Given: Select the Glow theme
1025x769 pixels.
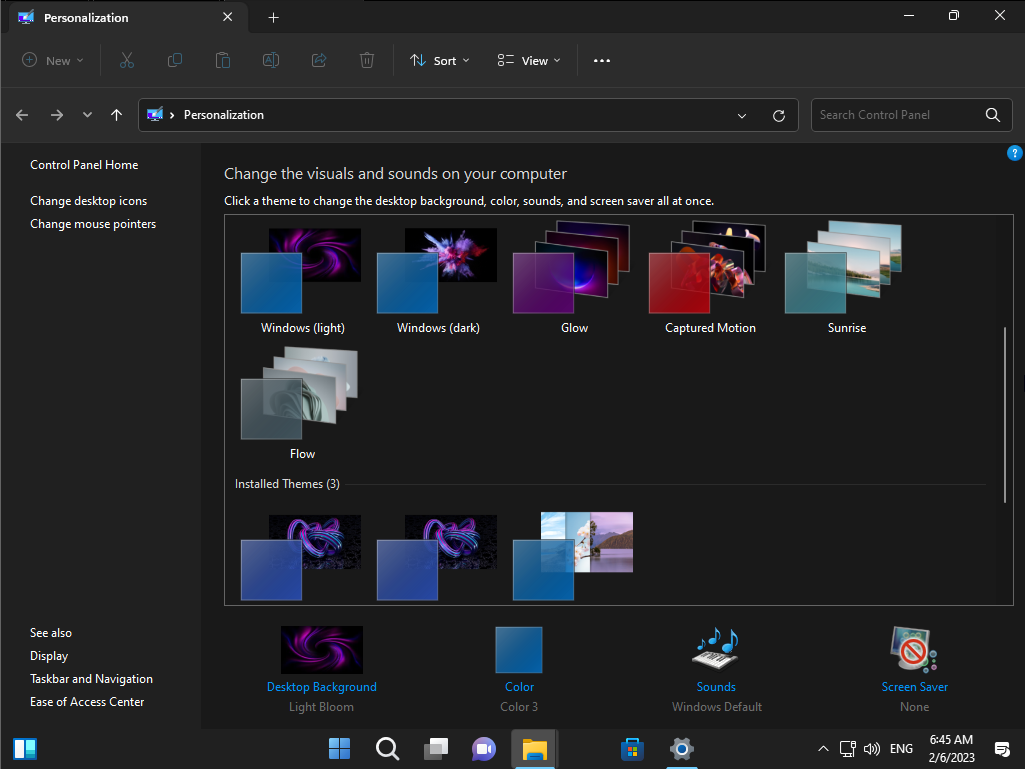Looking at the screenshot, I should [574, 279].
